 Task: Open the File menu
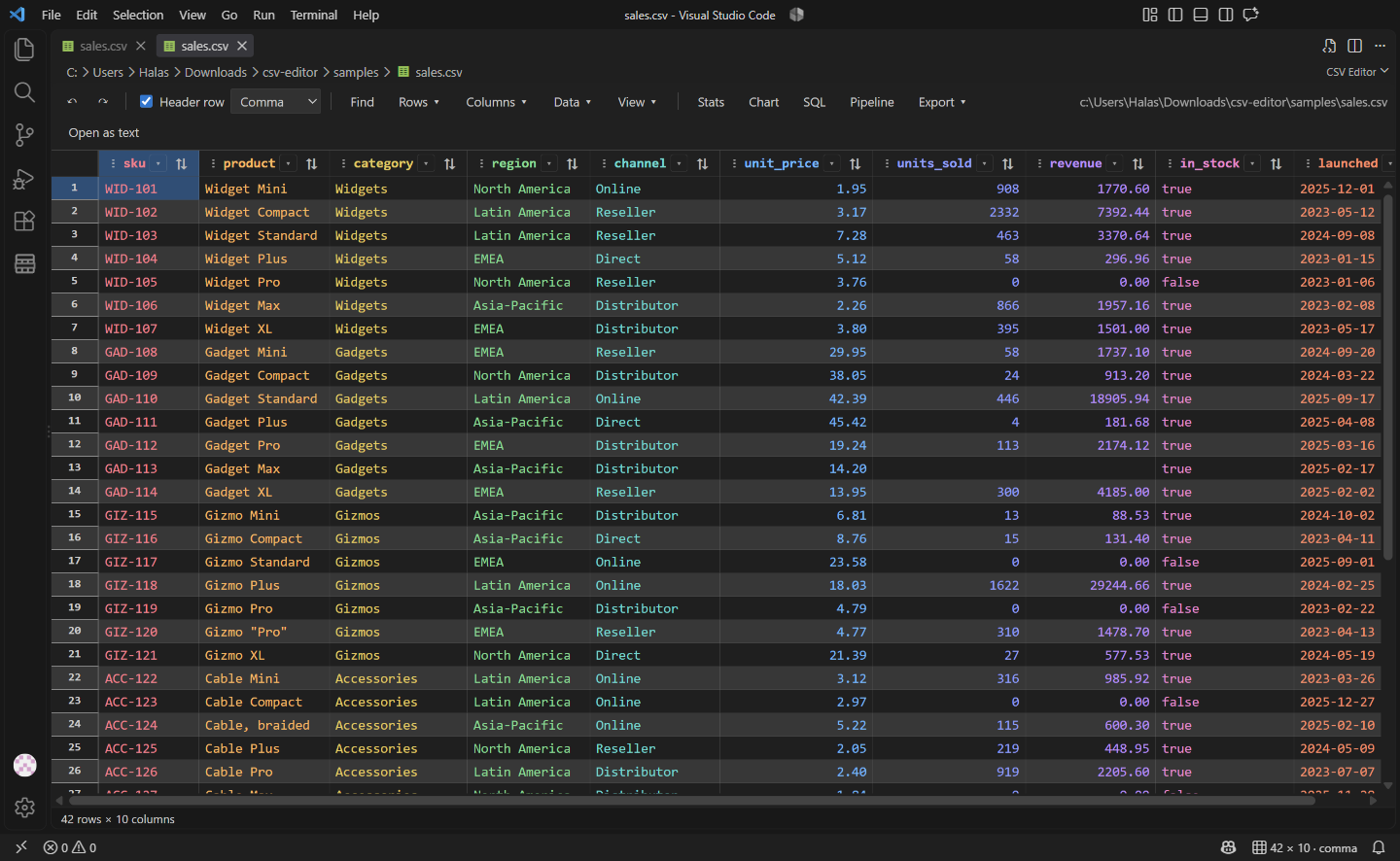pos(52,15)
